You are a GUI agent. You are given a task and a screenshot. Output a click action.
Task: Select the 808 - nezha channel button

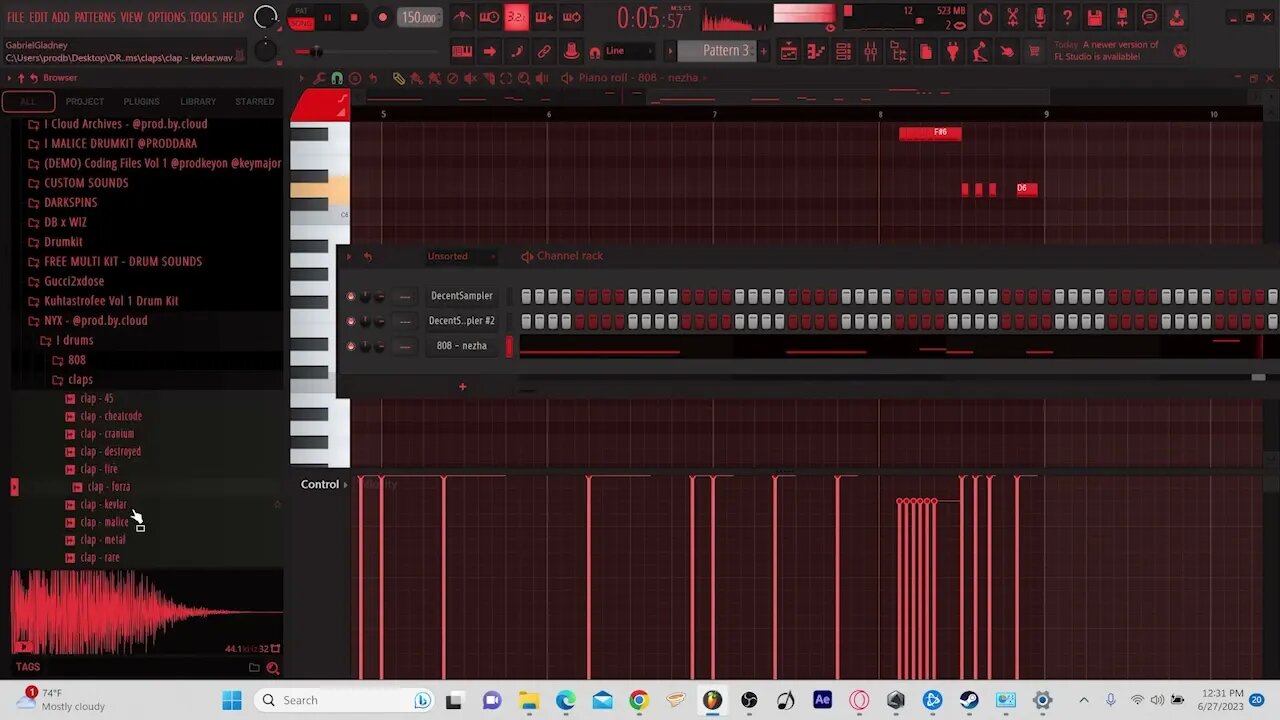pos(462,346)
